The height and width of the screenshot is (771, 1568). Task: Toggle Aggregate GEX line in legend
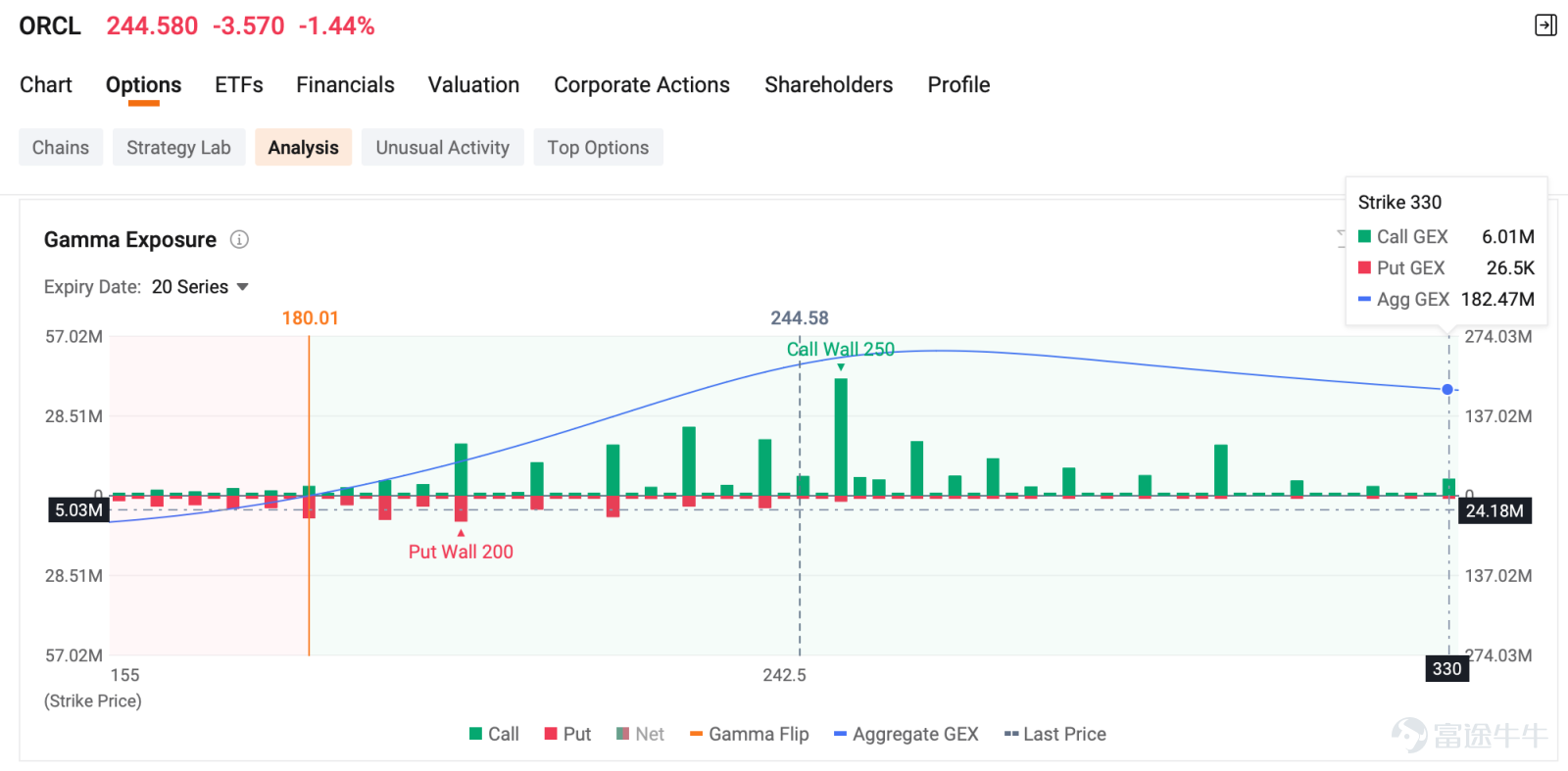[x=906, y=734]
